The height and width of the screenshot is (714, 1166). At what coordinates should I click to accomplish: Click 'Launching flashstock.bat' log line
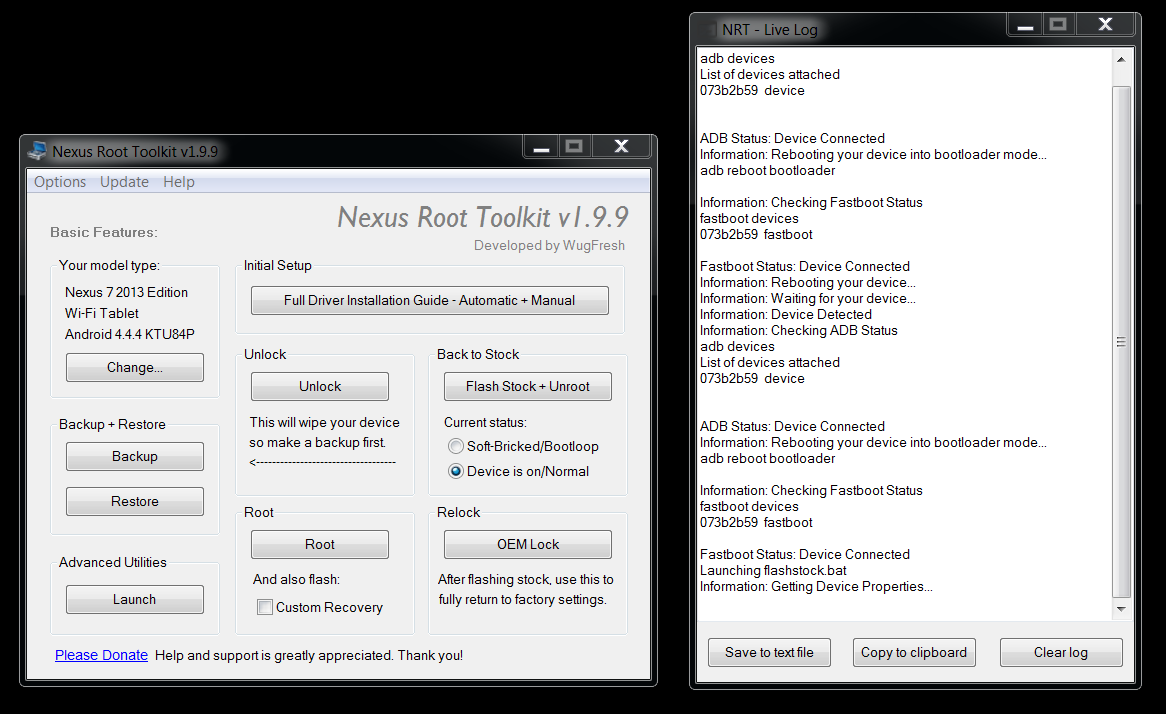(773, 570)
